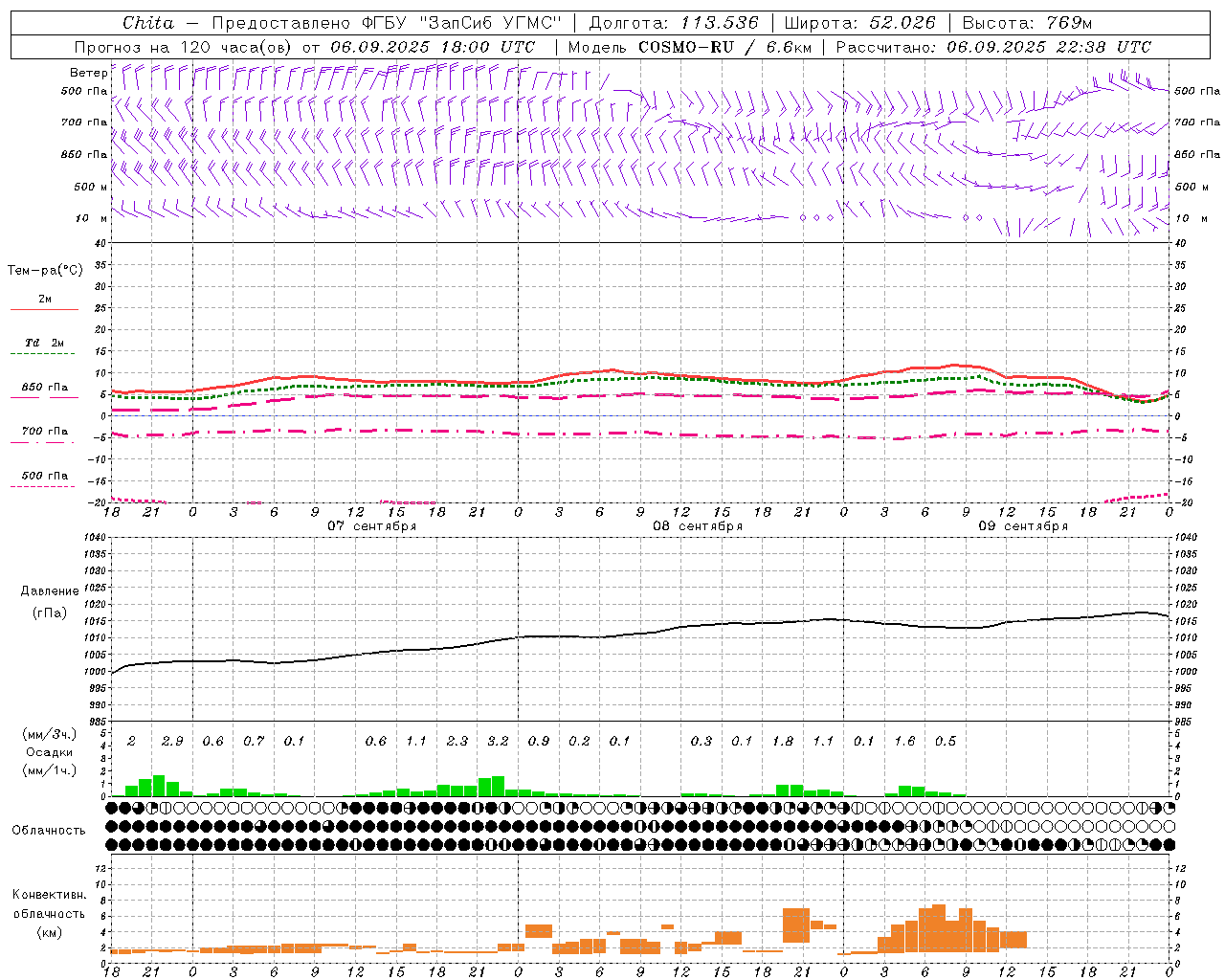Select the "09 сентября" date label

pyautogui.click(x=1023, y=526)
